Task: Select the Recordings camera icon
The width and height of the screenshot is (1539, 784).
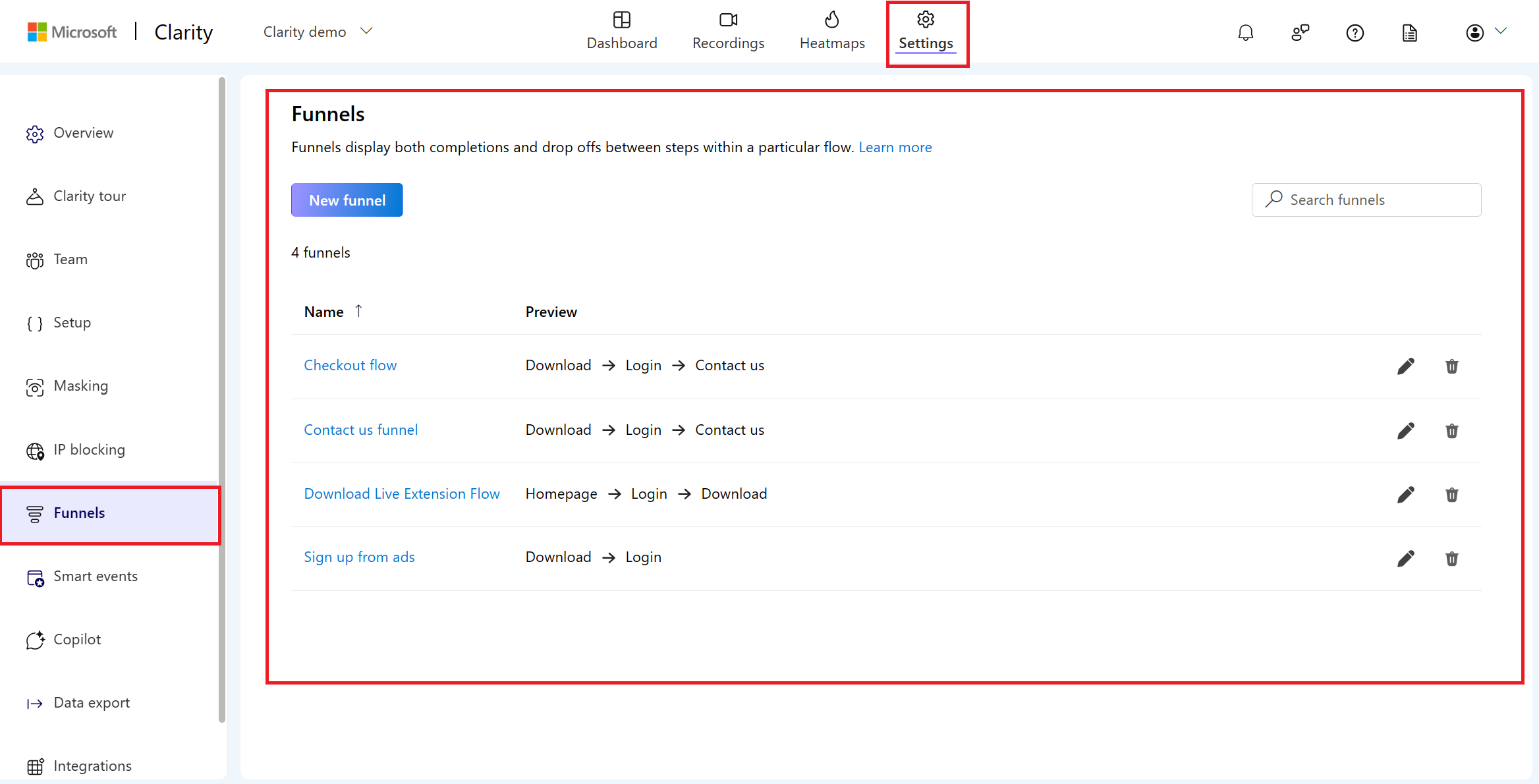Action: pyautogui.click(x=727, y=19)
